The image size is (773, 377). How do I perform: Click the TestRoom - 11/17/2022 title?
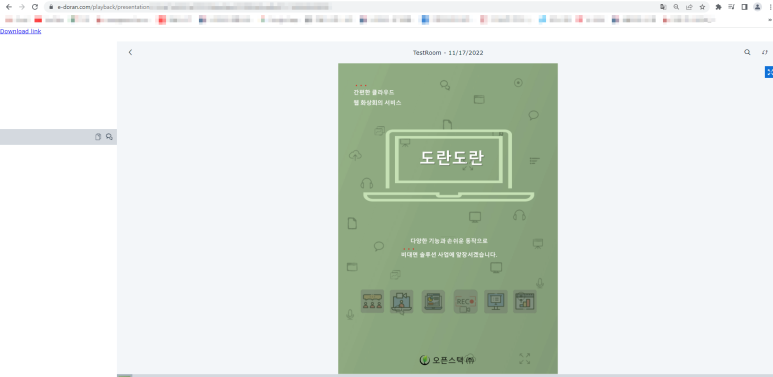(448, 53)
